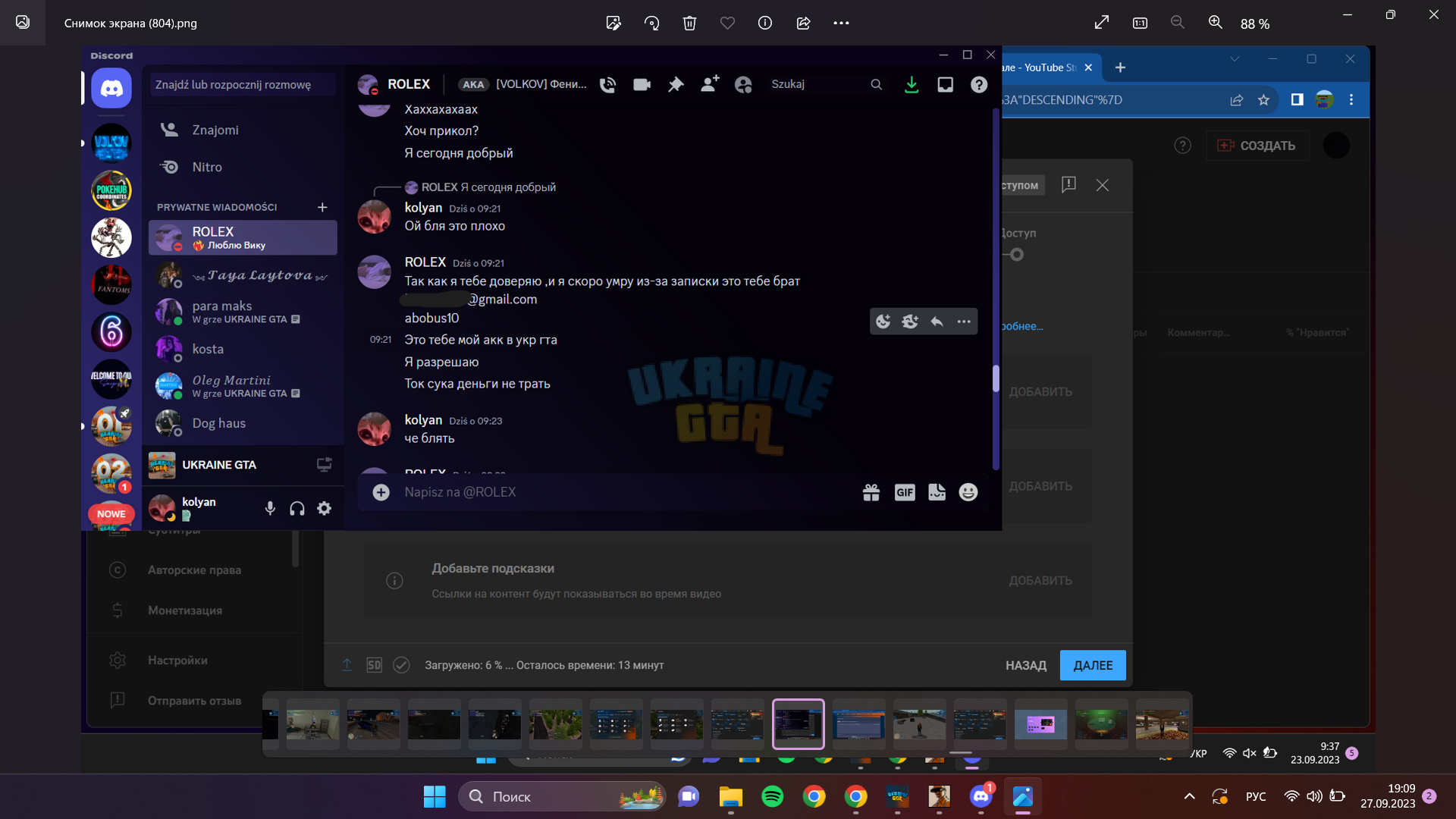Screen dimensions: 1456x819
Task: Add a reaction to the hovered message
Action: [x=883, y=322]
